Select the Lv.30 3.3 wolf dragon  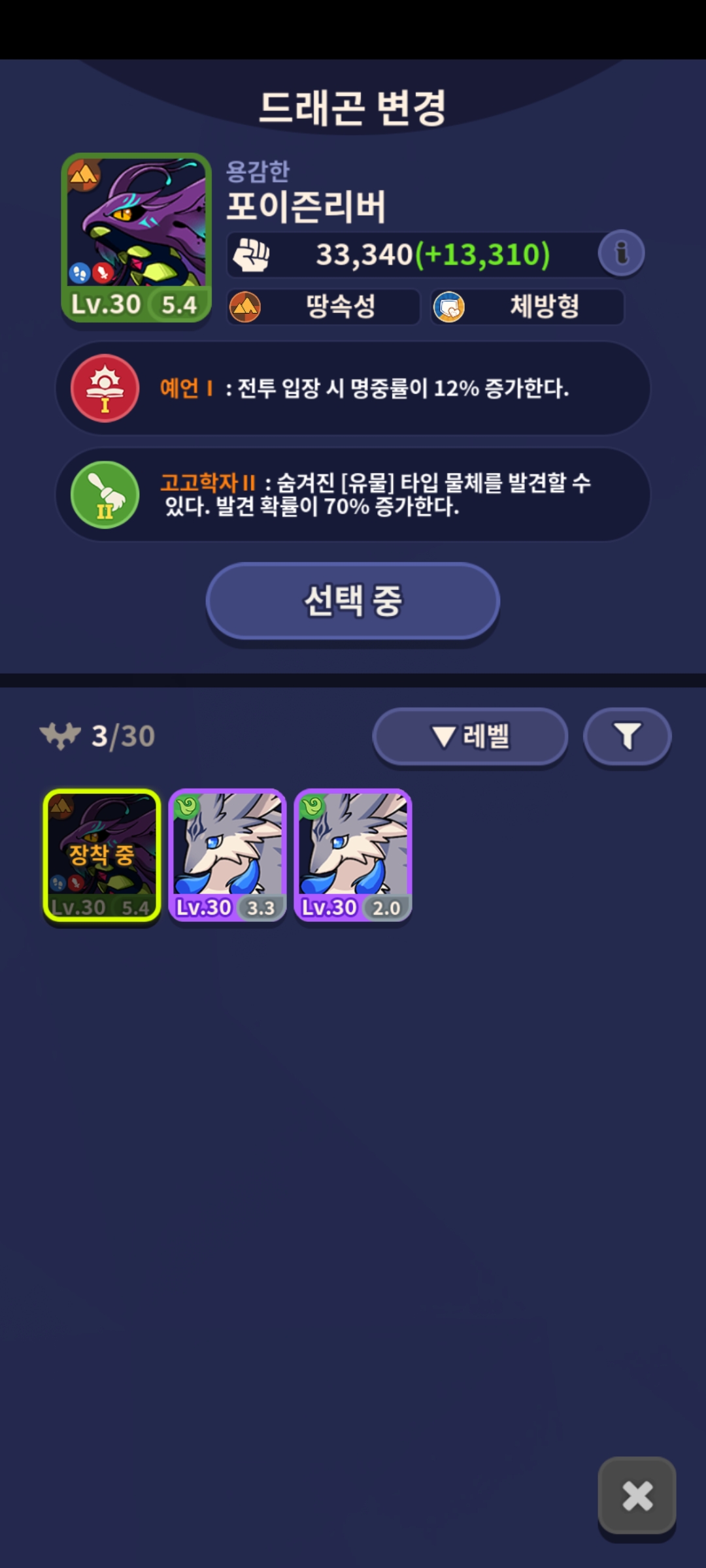227,856
